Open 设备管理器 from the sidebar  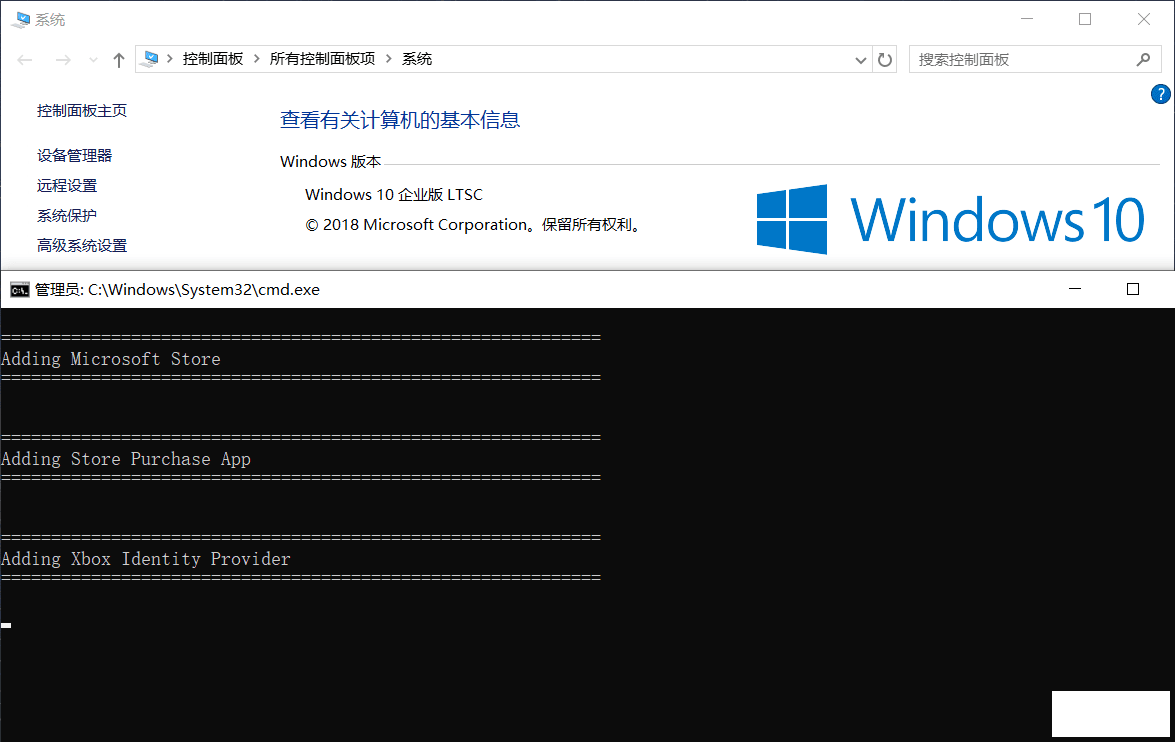point(74,156)
